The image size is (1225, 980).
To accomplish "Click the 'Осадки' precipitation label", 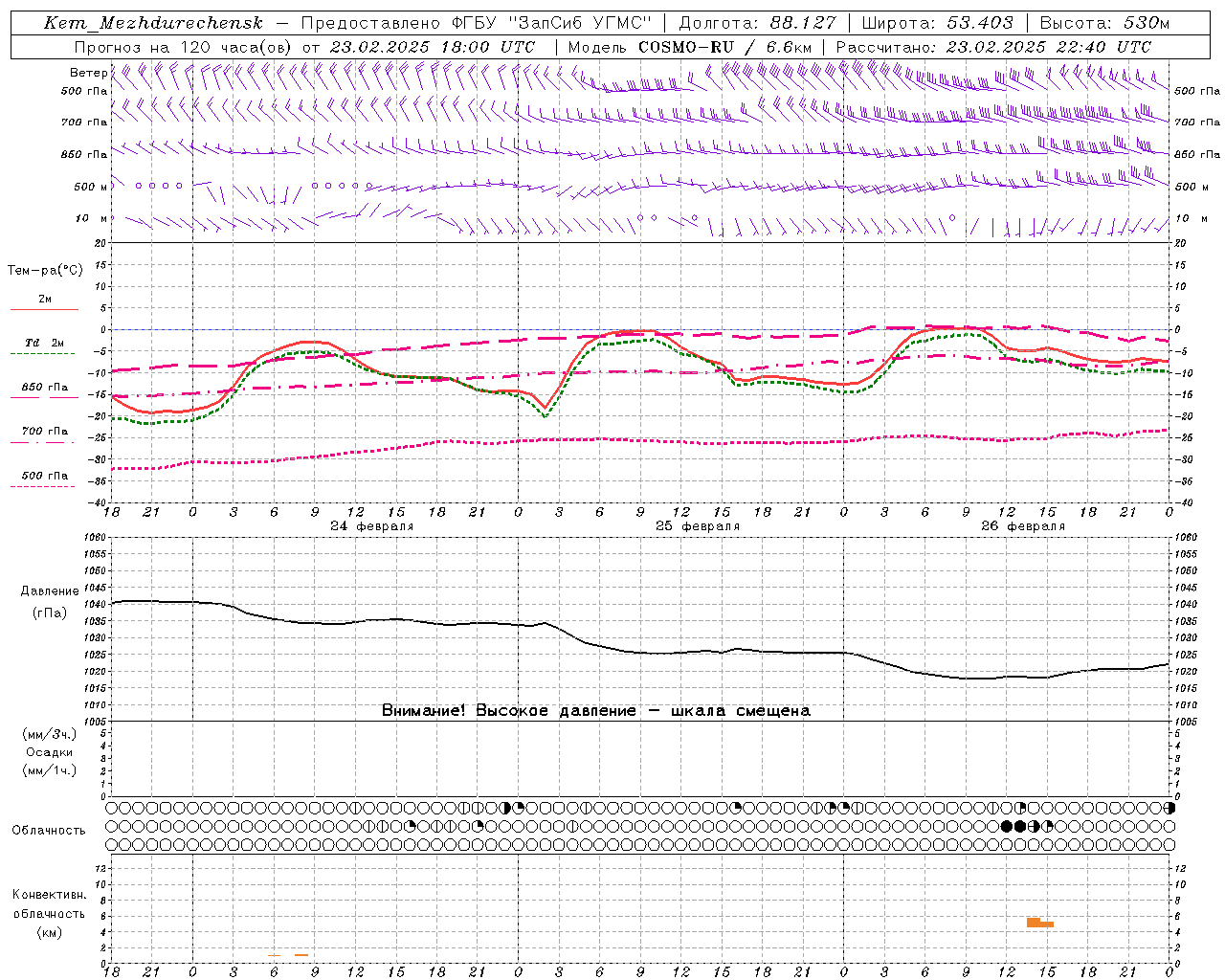I will coord(49,752).
